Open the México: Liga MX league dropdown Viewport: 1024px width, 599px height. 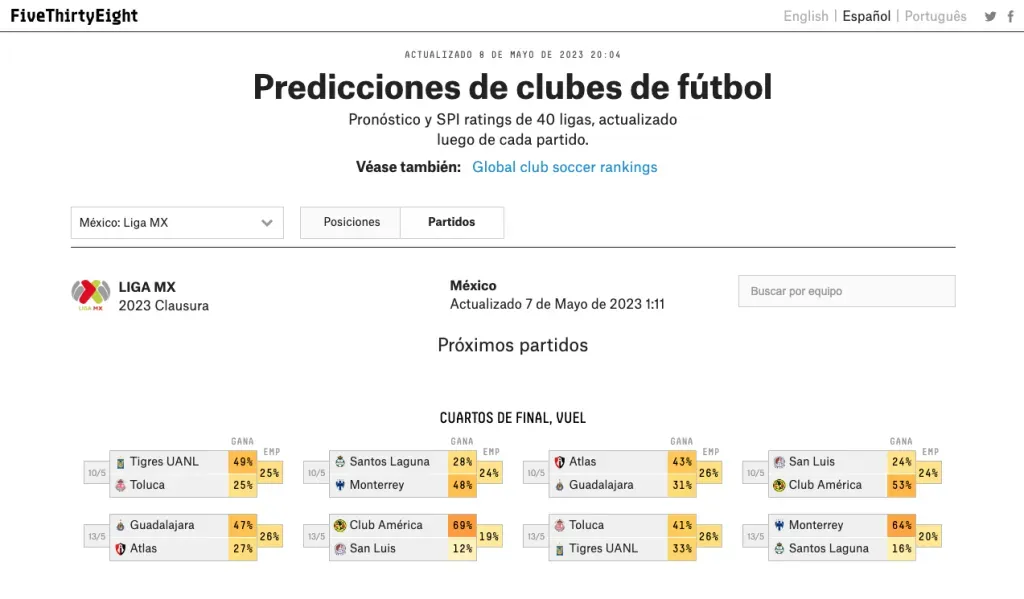coord(177,223)
